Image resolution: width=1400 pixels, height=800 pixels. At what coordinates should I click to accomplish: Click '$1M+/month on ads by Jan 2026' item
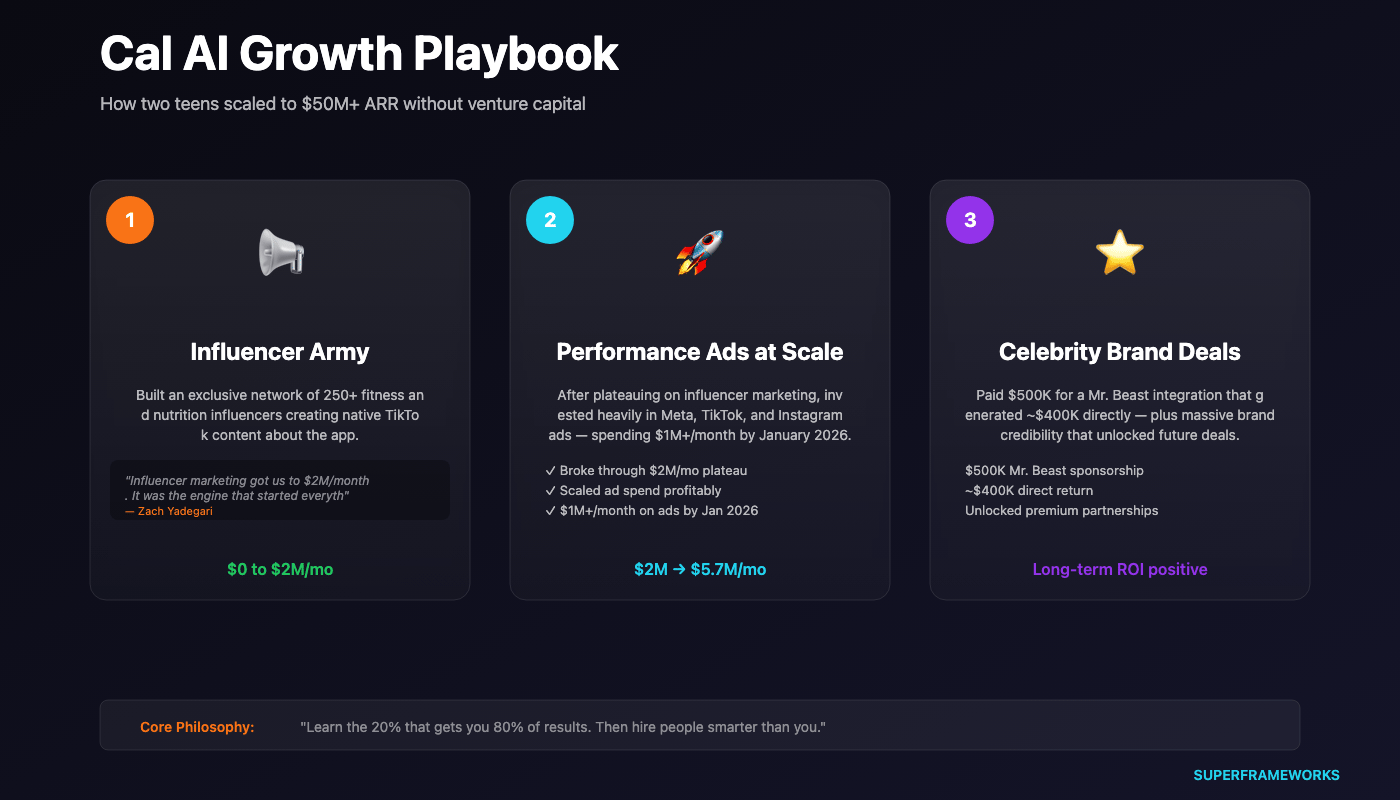pos(652,510)
